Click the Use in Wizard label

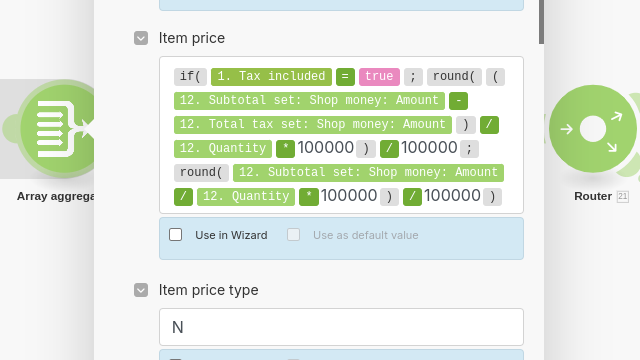pos(231,235)
